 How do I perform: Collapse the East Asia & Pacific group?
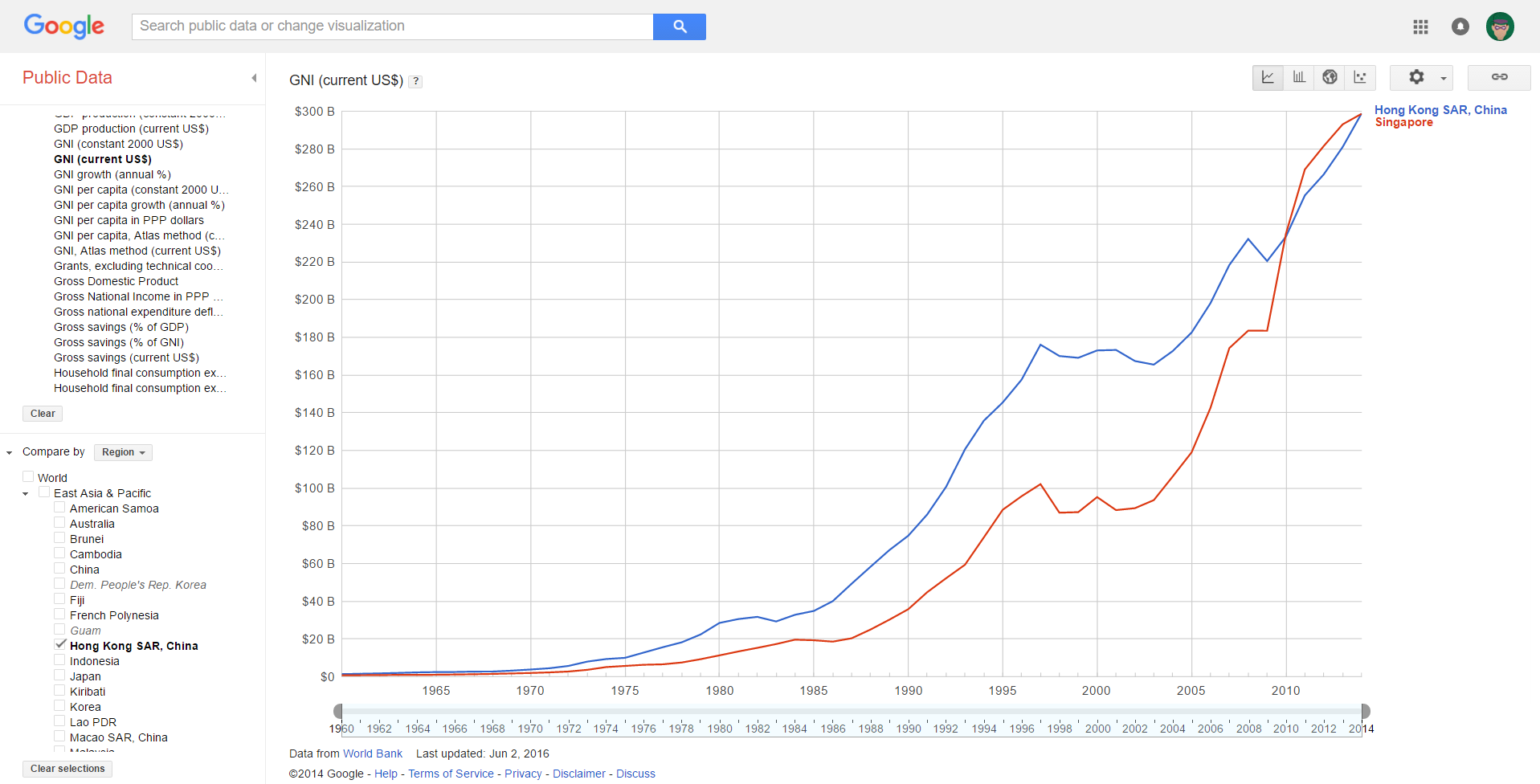[26, 494]
